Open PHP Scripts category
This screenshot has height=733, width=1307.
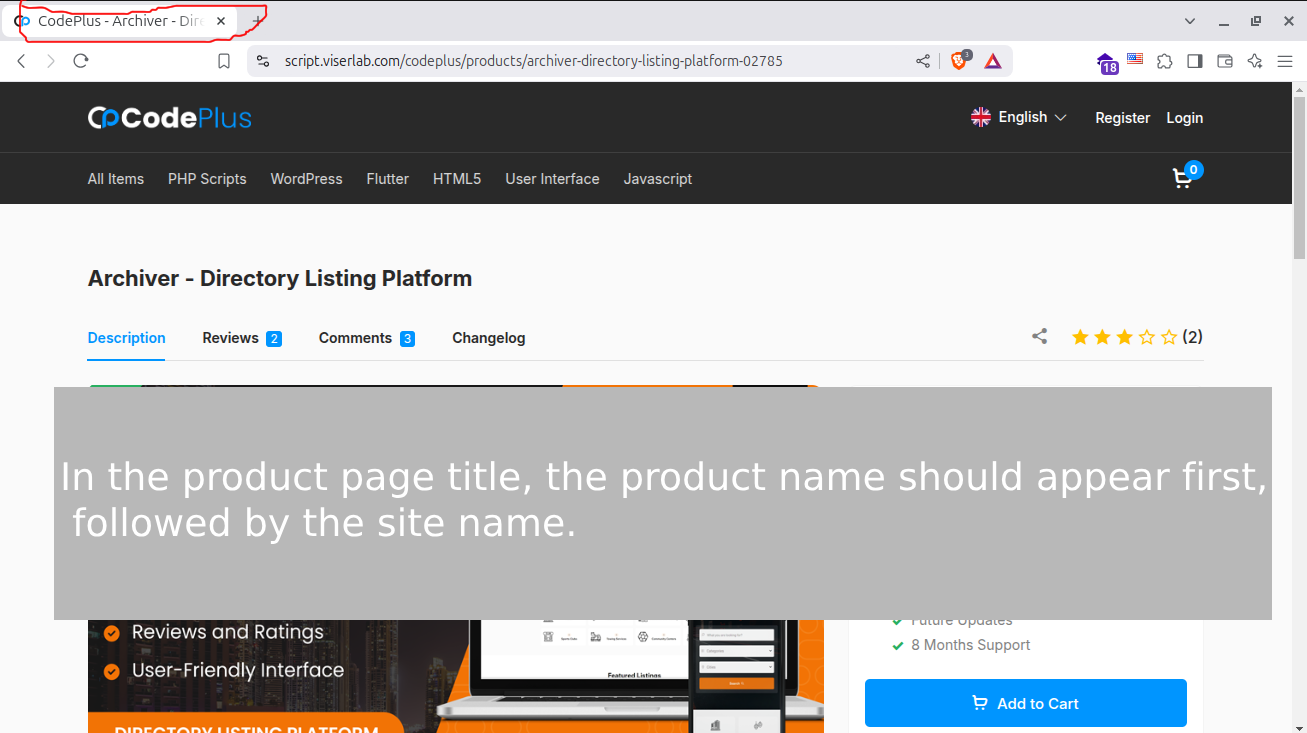tap(207, 179)
